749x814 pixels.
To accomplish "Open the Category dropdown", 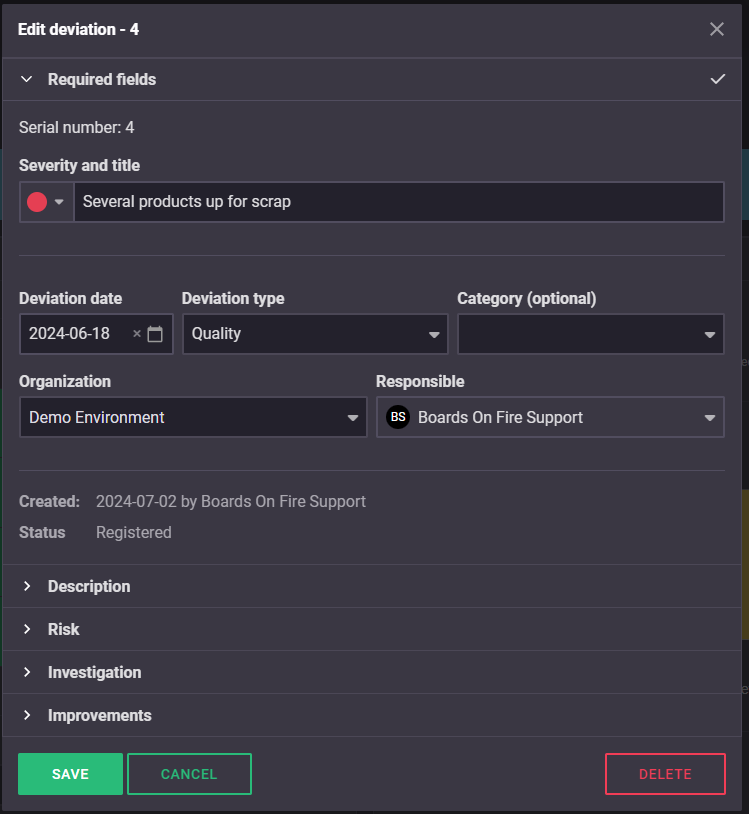I will [x=590, y=334].
